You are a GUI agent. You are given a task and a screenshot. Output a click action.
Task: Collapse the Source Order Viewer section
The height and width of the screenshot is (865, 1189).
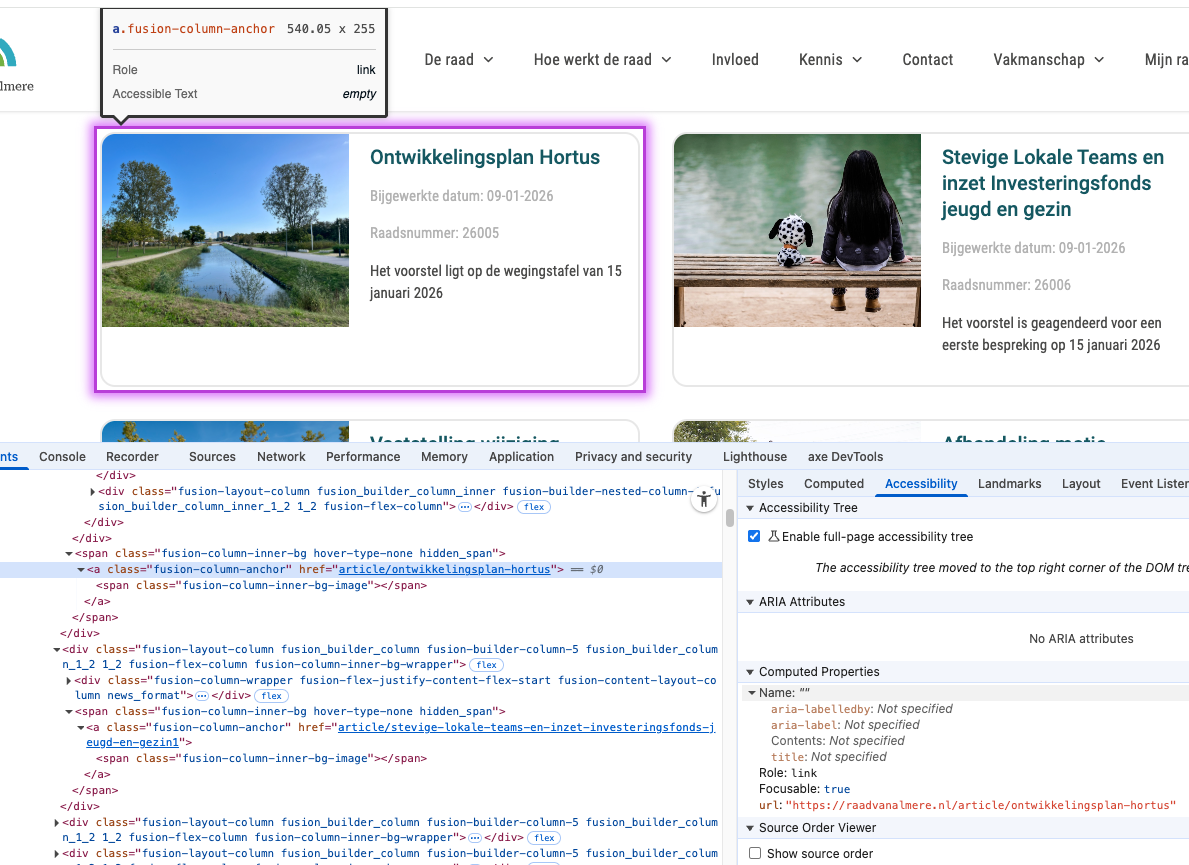750,827
